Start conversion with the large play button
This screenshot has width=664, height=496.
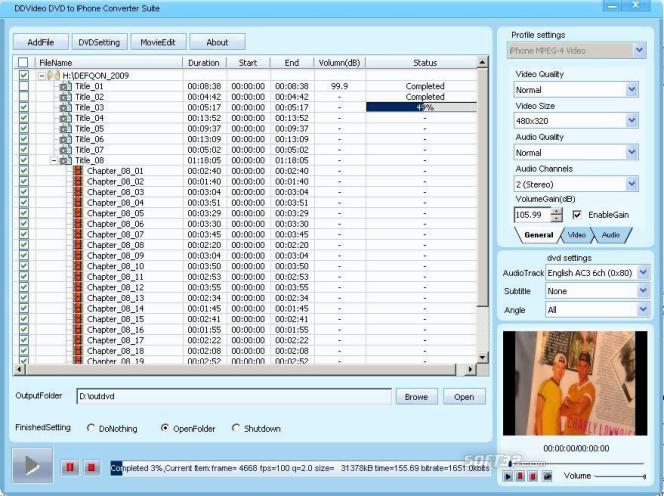pyautogui.click(x=33, y=466)
